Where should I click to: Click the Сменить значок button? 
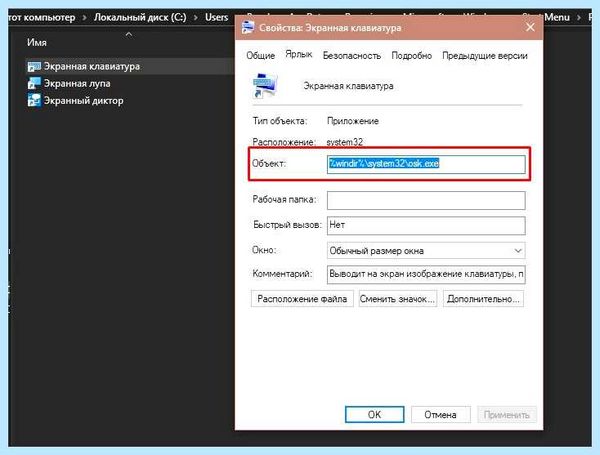[x=398, y=299]
